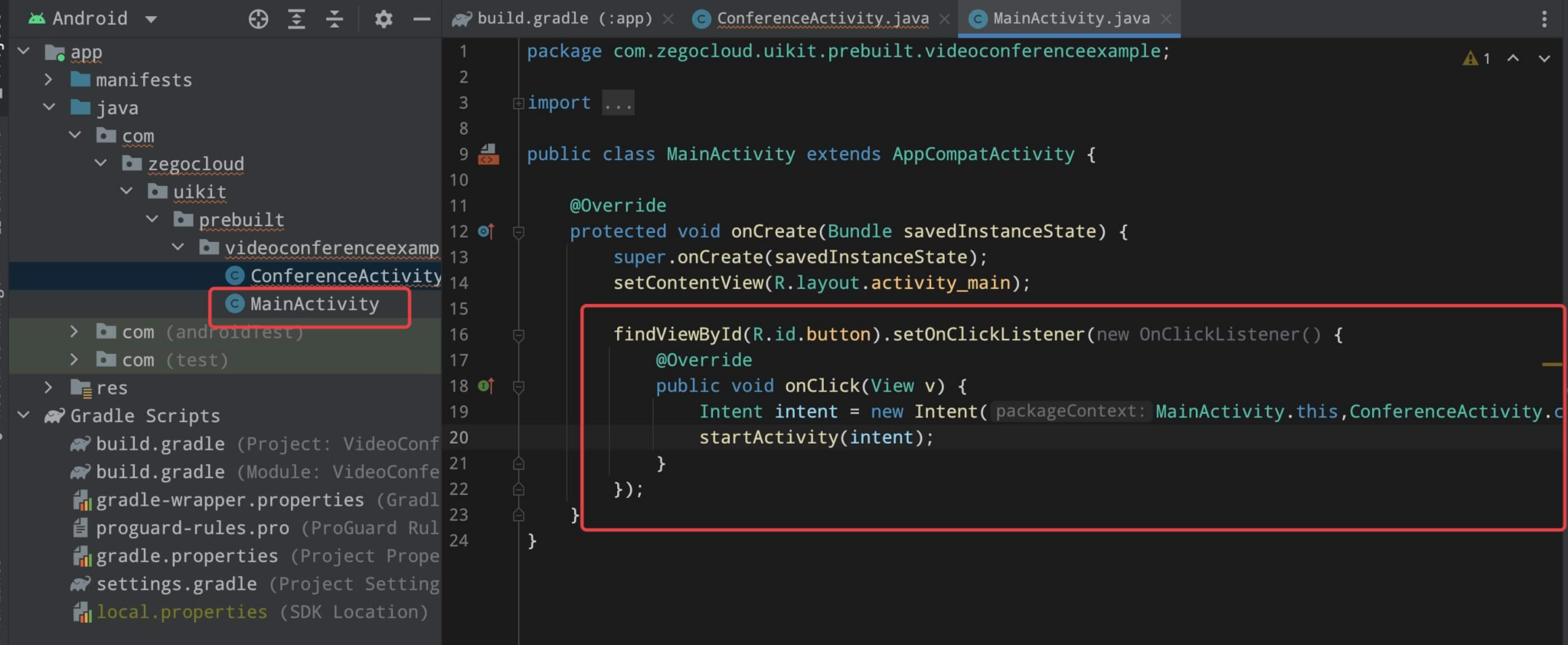Expand the manifests folder

click(48, 80)
